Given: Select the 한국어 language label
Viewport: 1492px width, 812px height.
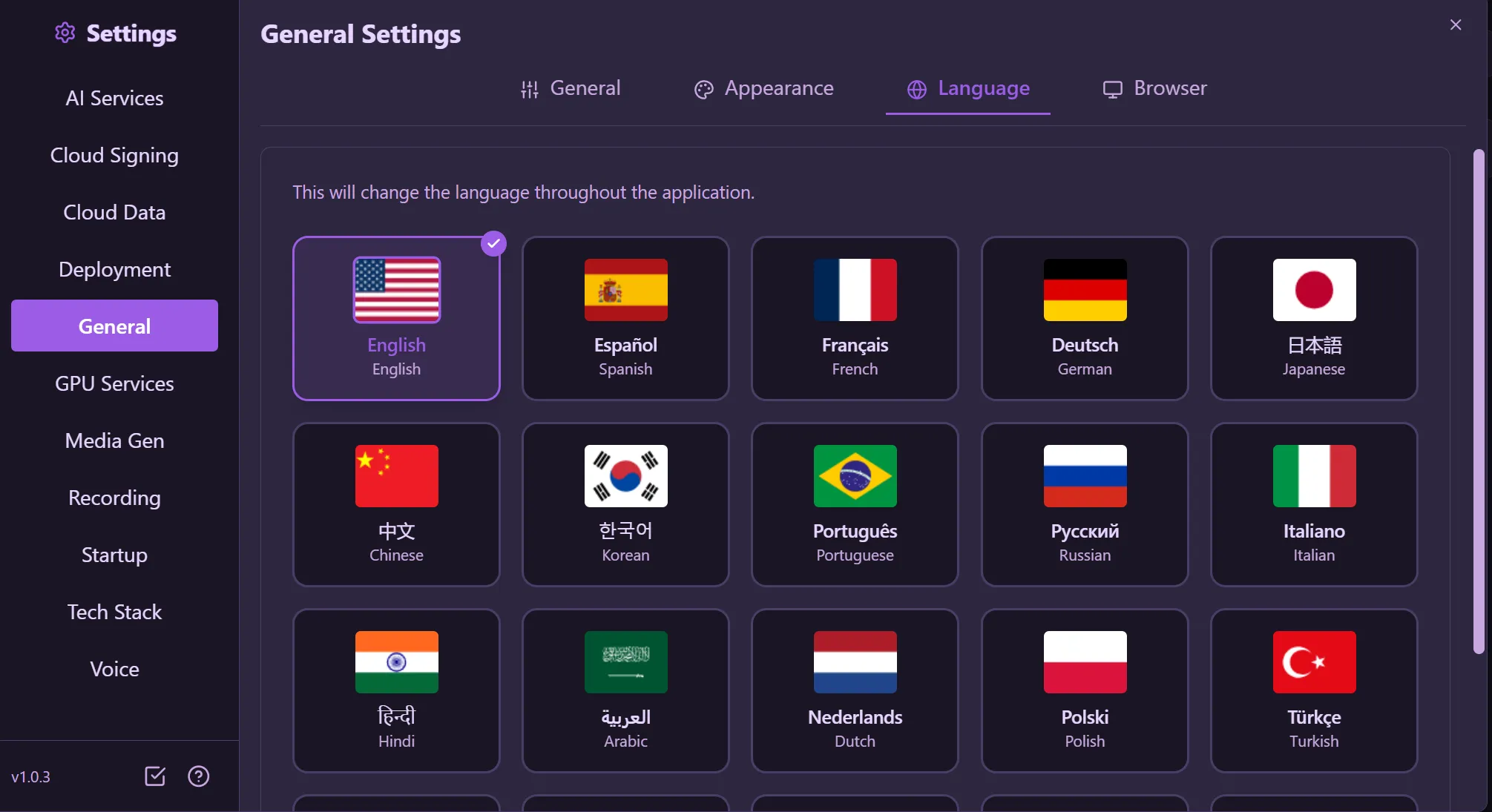Looking at the screenshot, I should [x=626, y=531].
